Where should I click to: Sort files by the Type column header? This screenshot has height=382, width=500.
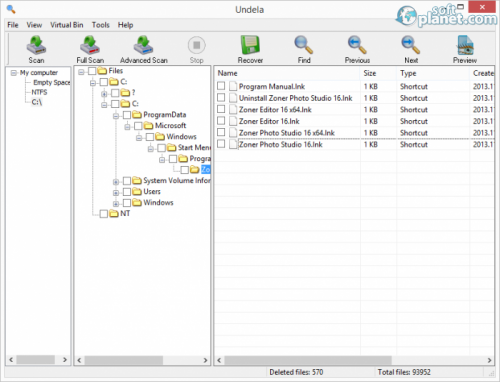(433, 73)
